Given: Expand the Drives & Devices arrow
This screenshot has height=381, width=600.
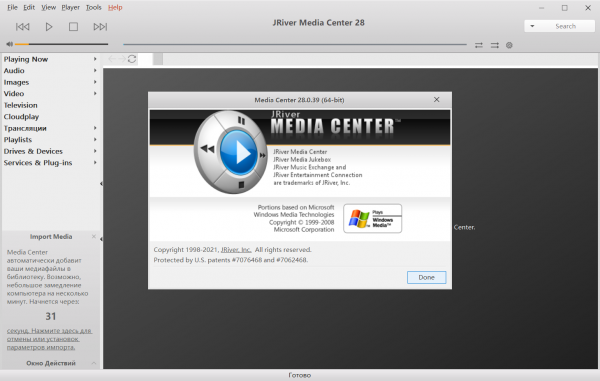Looking at the screenshot, I should tap(95, 151).
